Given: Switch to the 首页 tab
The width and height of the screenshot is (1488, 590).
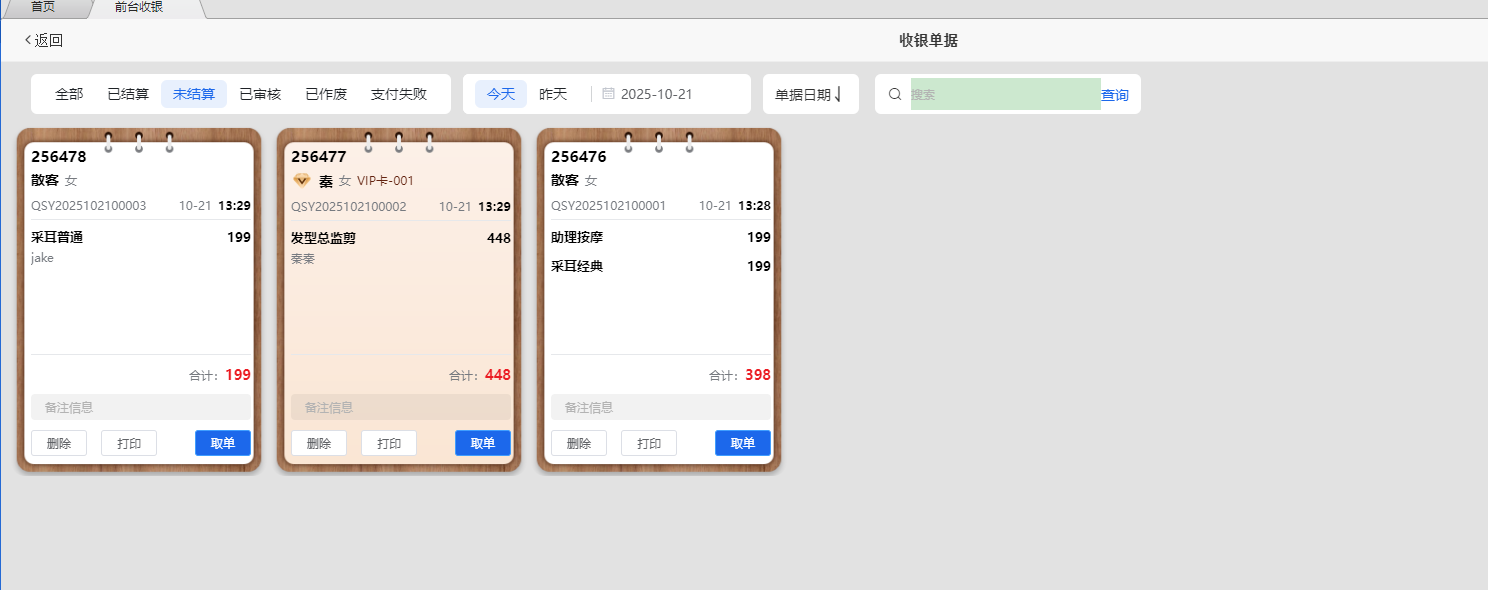Looking at the screenshot, I should click(43, 7).
